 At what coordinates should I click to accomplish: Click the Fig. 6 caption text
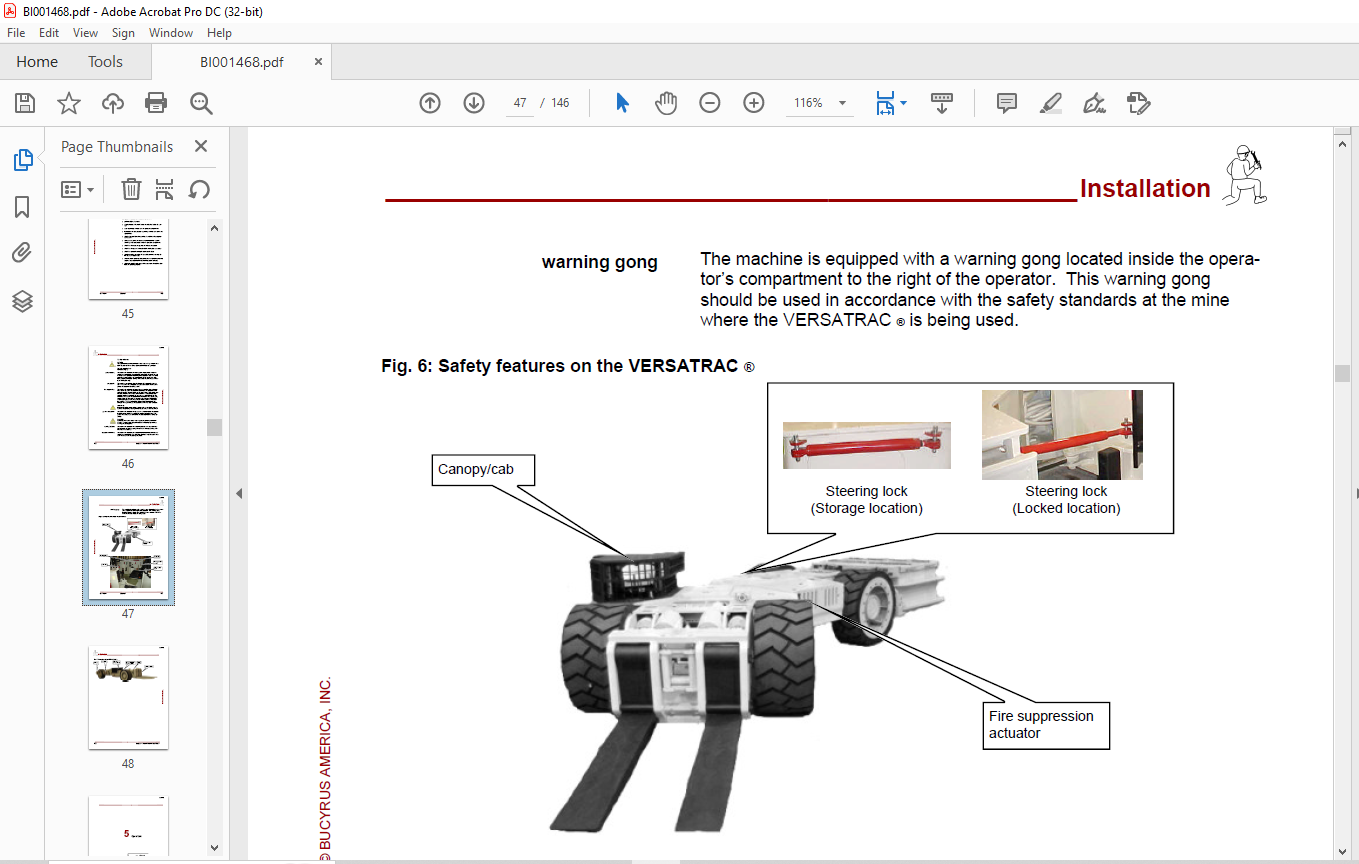point(568,366)
